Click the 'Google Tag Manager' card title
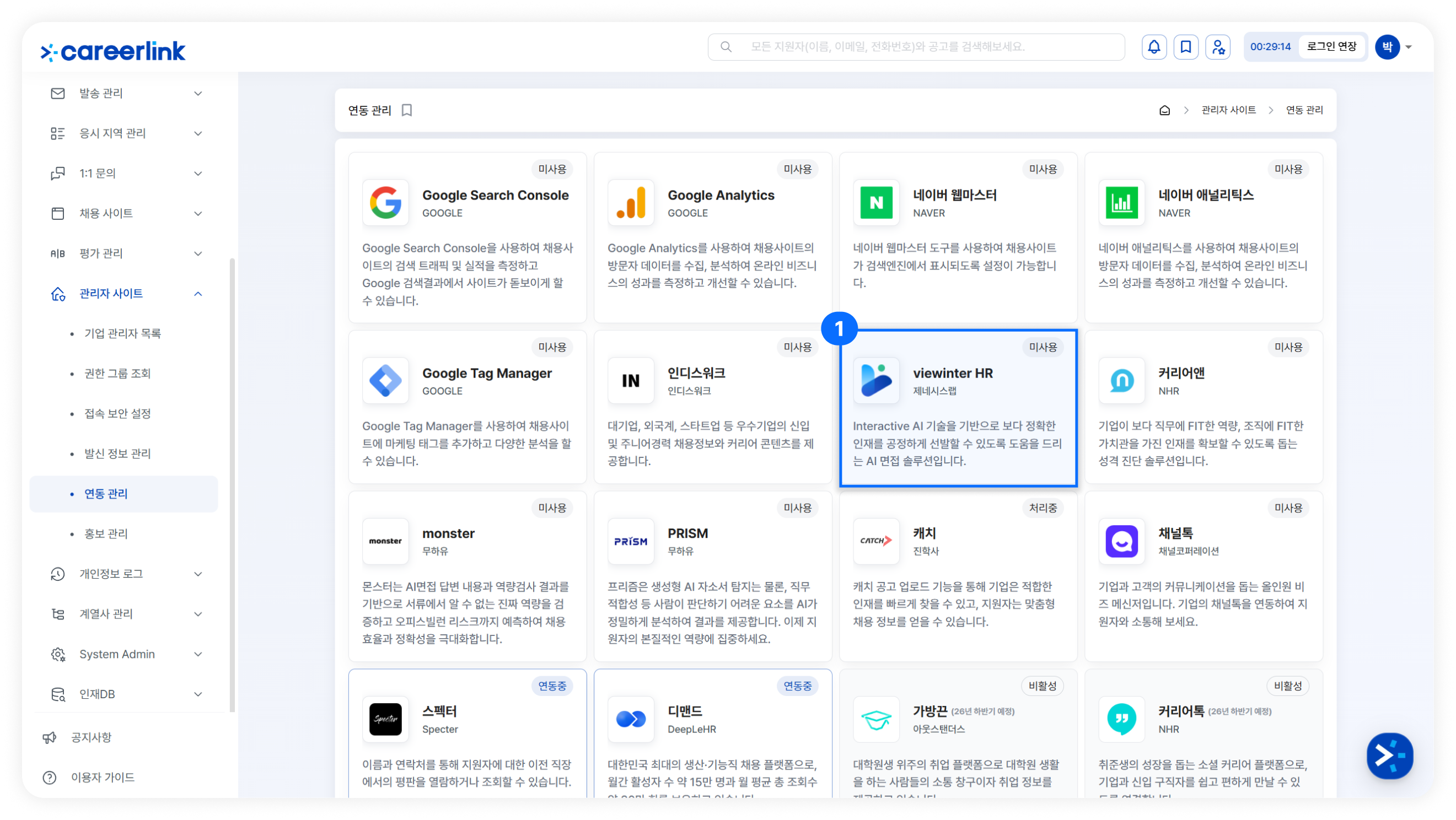This screenshot has width=1456, height=820. (487, 373)
